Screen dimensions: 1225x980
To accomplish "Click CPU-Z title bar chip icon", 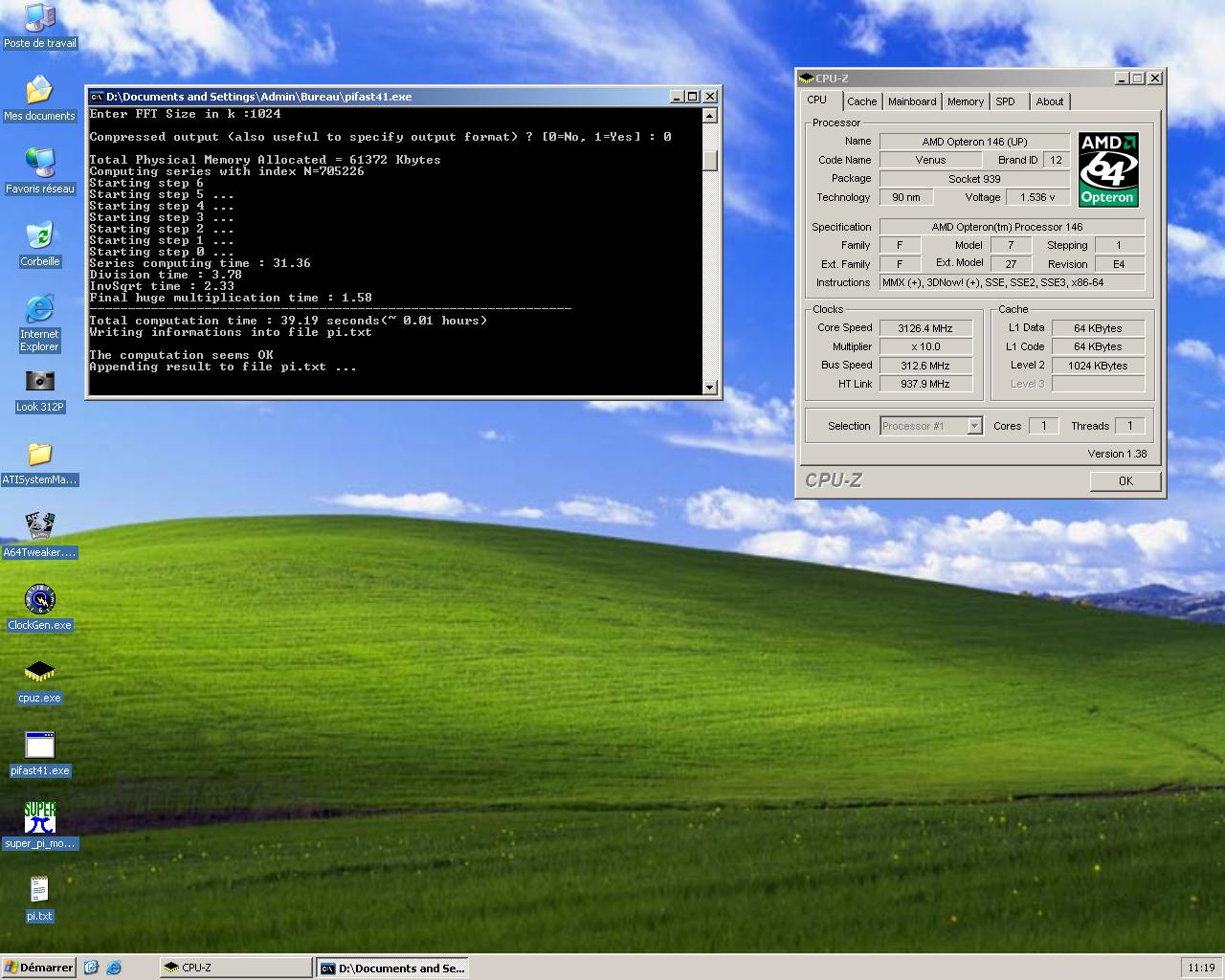I will pyautogui.click(x=807, y=78).
